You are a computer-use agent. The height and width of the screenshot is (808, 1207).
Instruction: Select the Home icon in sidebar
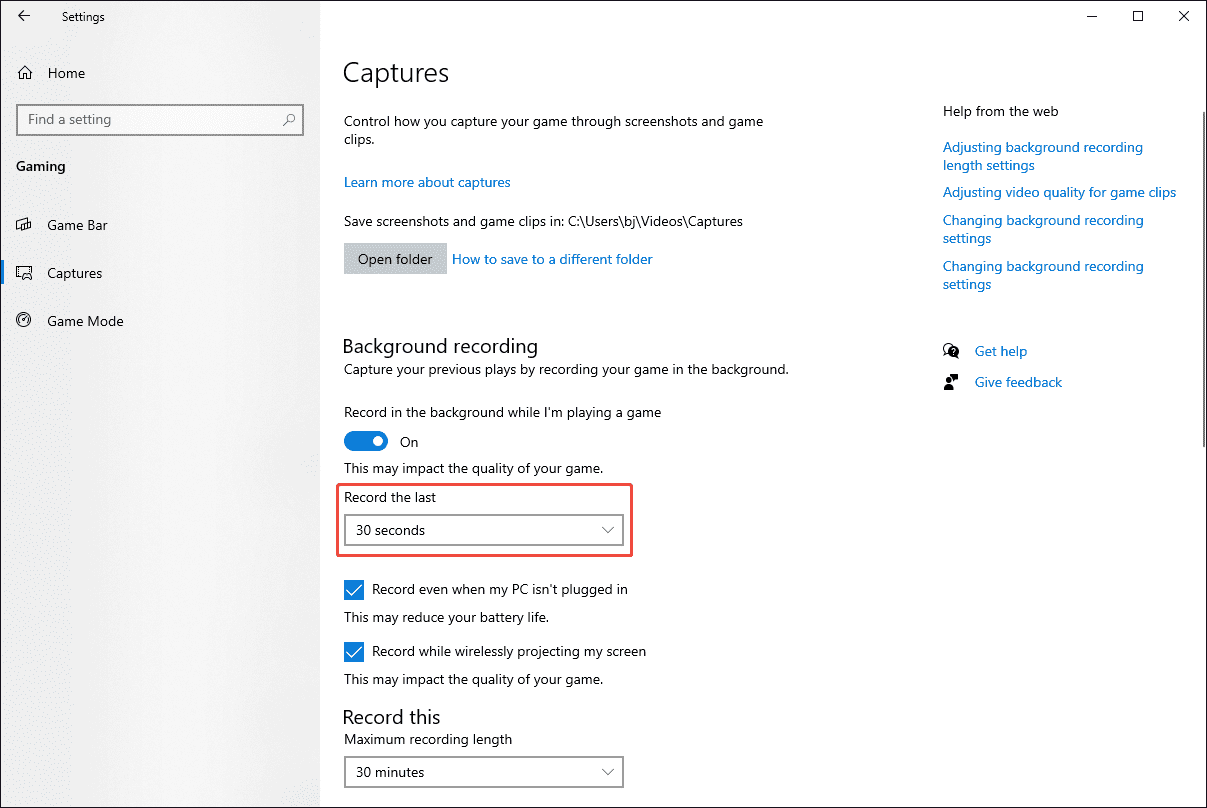[23, 72]
